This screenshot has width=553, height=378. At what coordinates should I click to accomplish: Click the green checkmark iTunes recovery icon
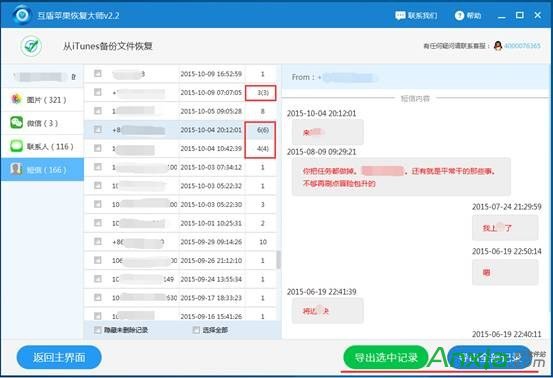click(31, 46)
